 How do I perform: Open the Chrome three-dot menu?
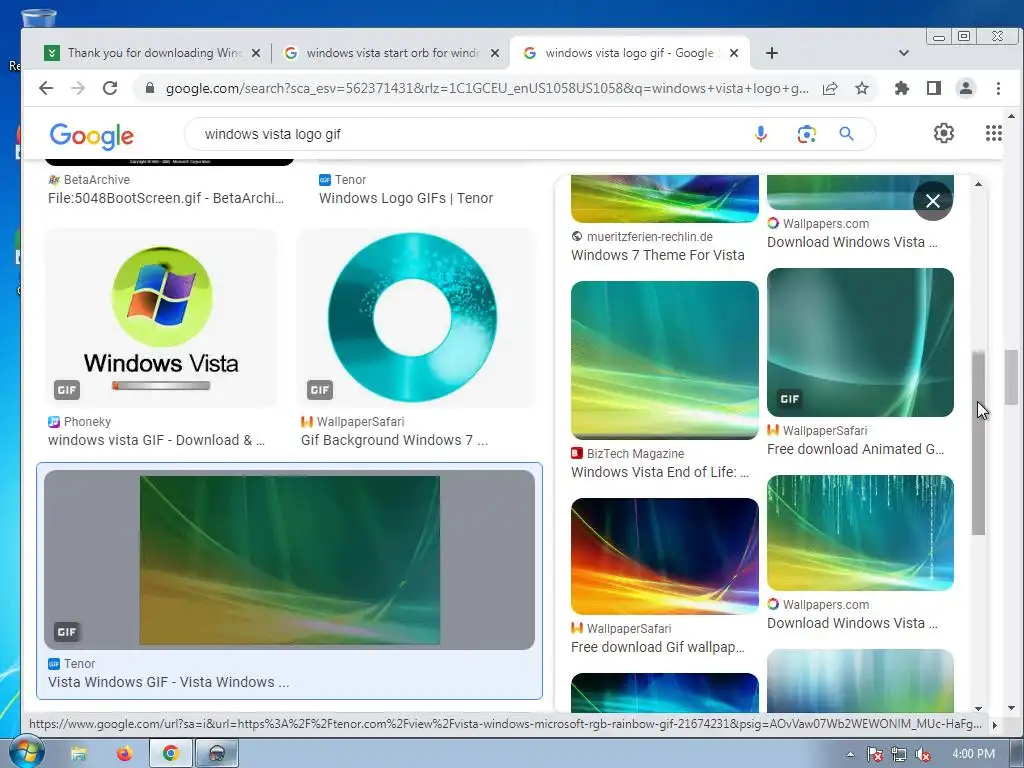tap(998, 88)
